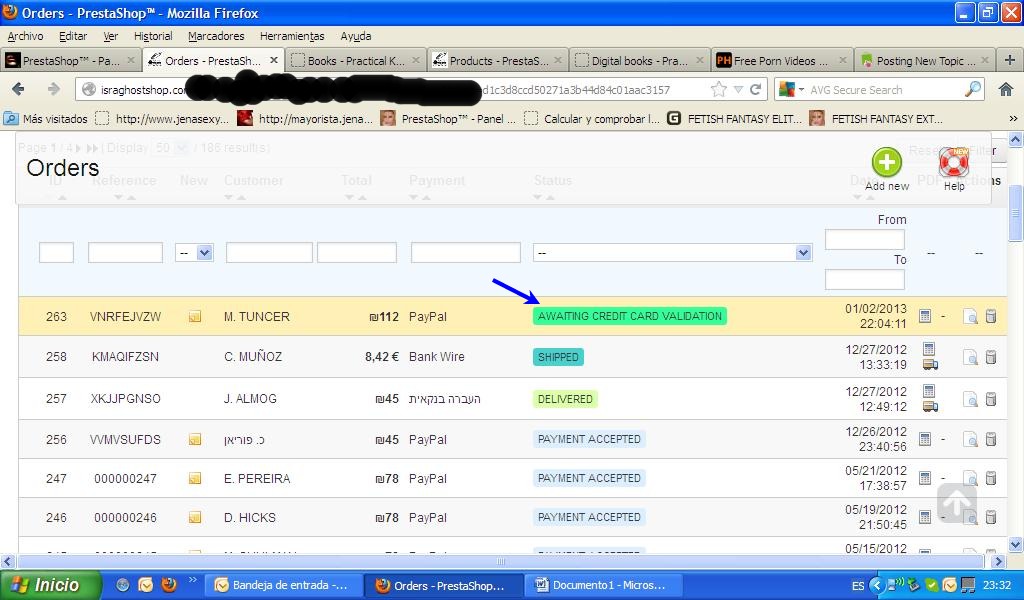The height and width of the screenshot is (600, 1024).
Task: Open the Herramientas menu
Action: click(292, 36)
